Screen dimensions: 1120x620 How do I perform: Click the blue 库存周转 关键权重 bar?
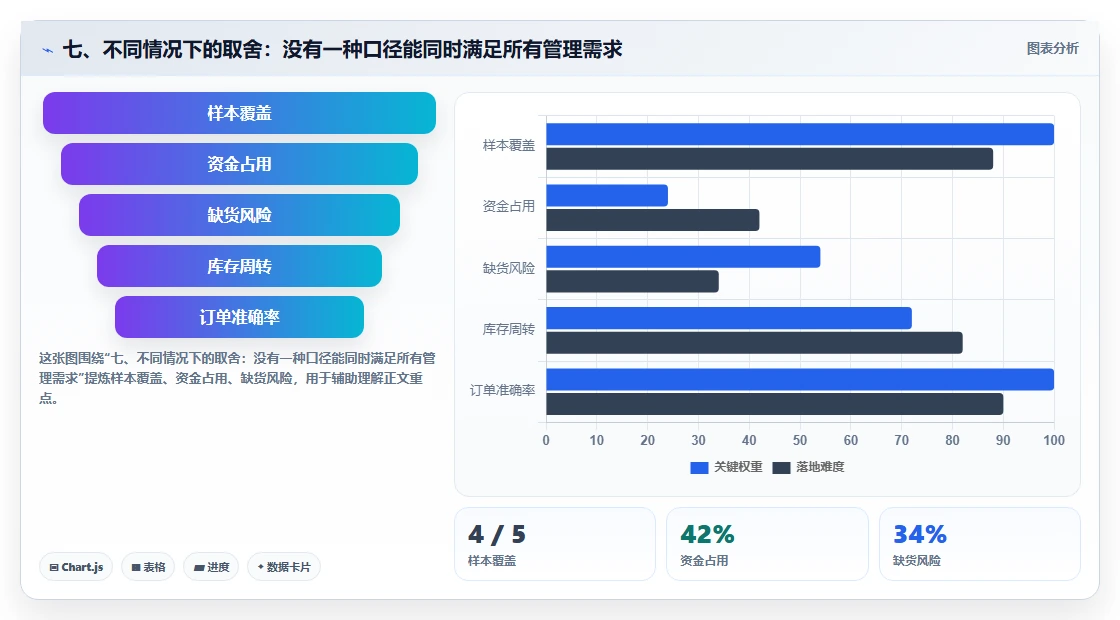coord(729,318)
